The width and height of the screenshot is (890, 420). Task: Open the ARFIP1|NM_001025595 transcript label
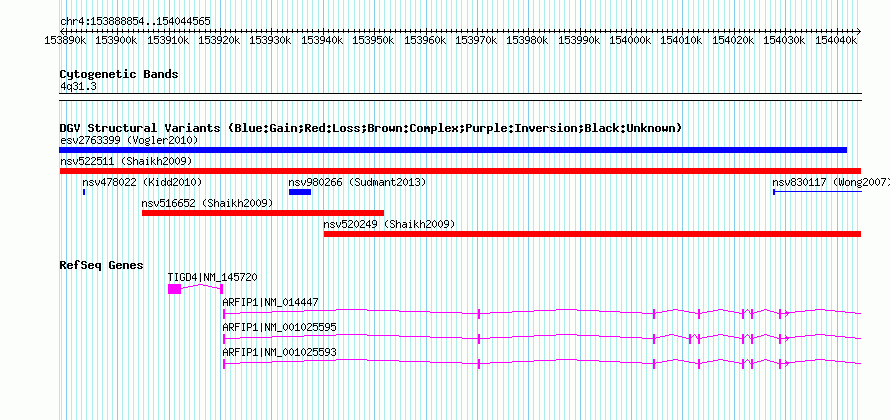click(x=280, y=327)
